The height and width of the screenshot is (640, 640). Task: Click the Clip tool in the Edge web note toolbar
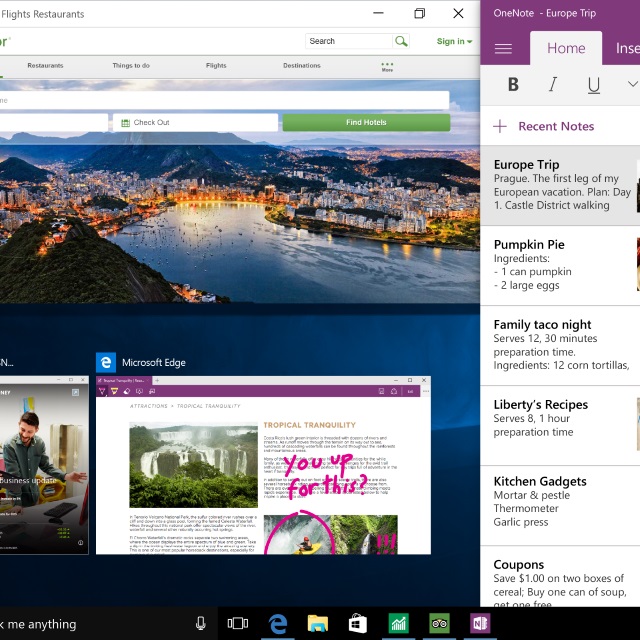click(152, 391)
